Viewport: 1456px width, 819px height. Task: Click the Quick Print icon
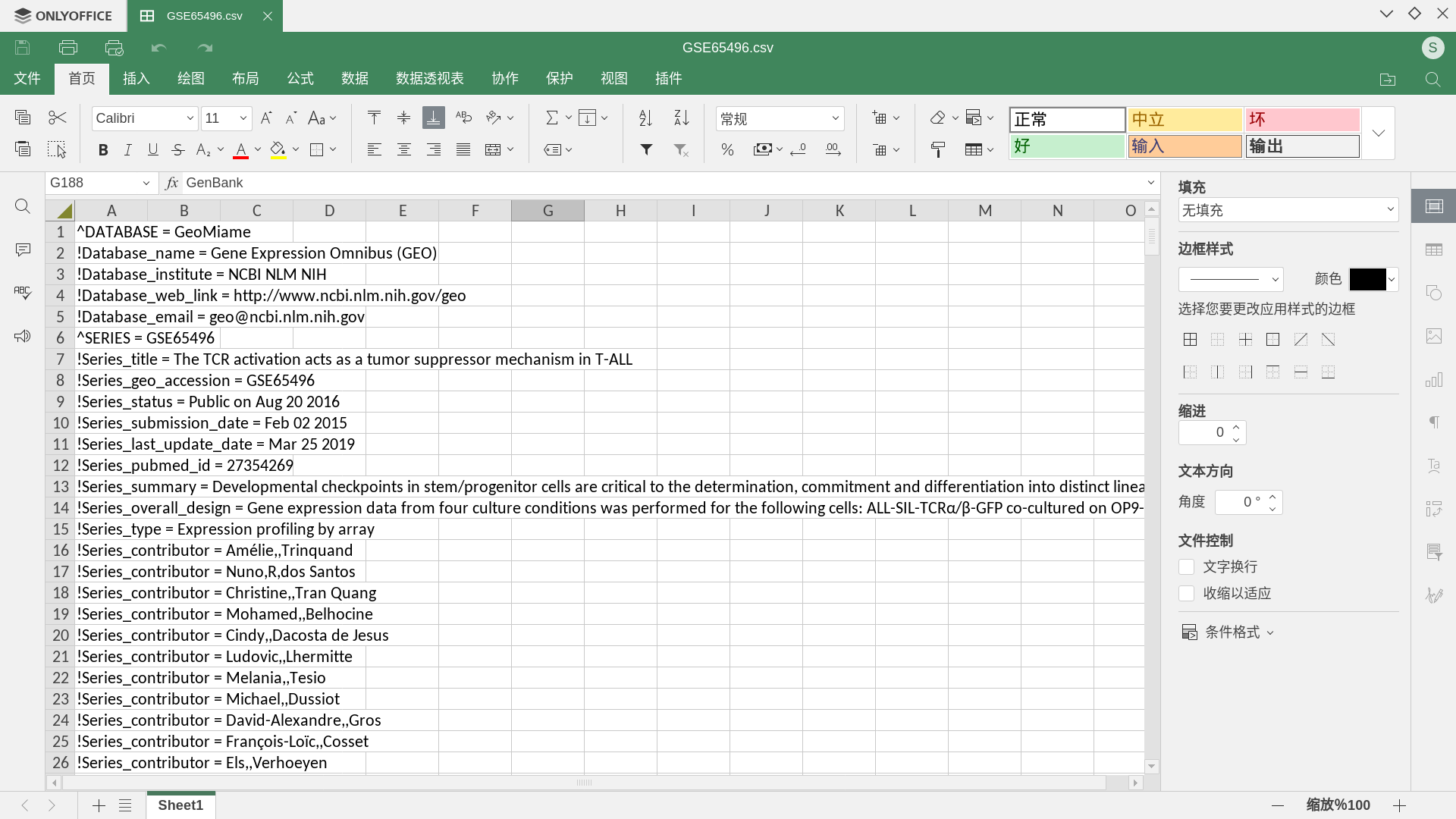[x=114, y=47]
